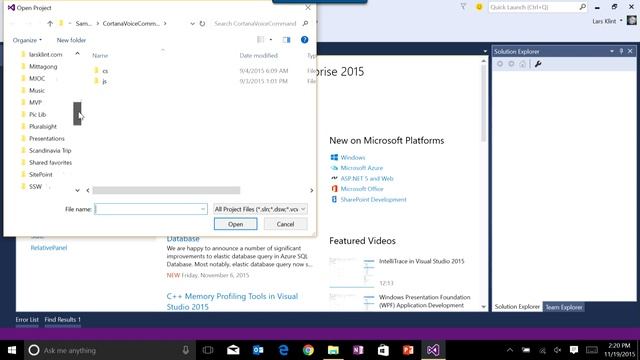Click the feedback smiley icon in title bar

pyautogui.click(x=479, y=7)
